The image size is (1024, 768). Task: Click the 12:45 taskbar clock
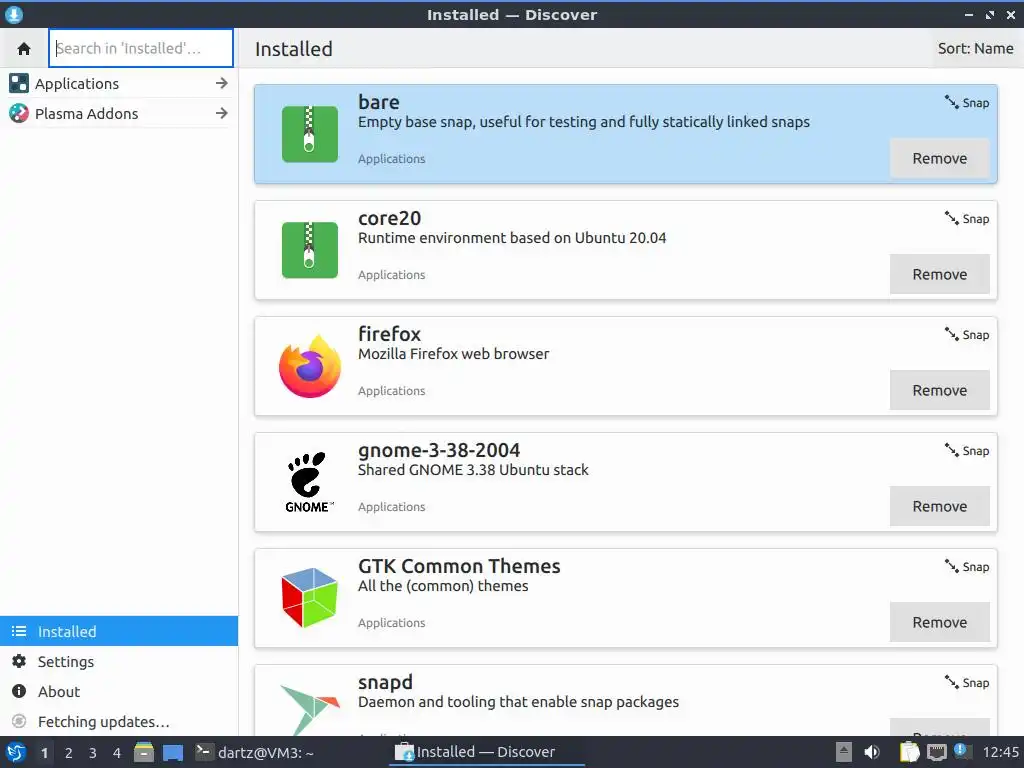tap(1000, 752)
